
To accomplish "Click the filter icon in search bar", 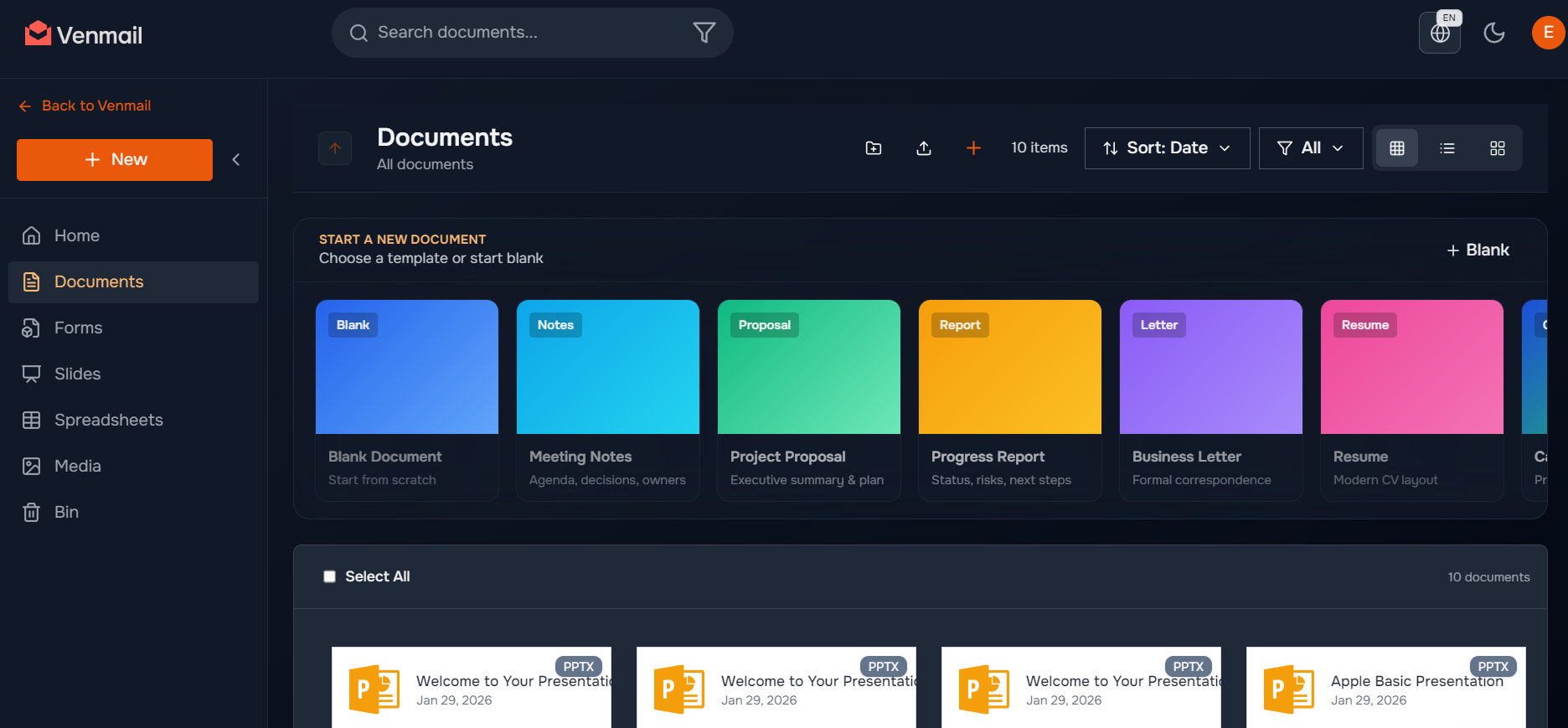I will pos(704,33).
